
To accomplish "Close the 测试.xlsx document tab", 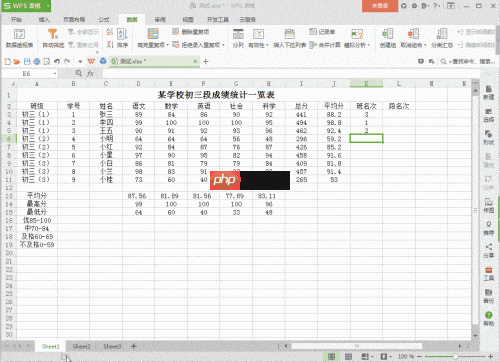I will [x=195, y=61].
